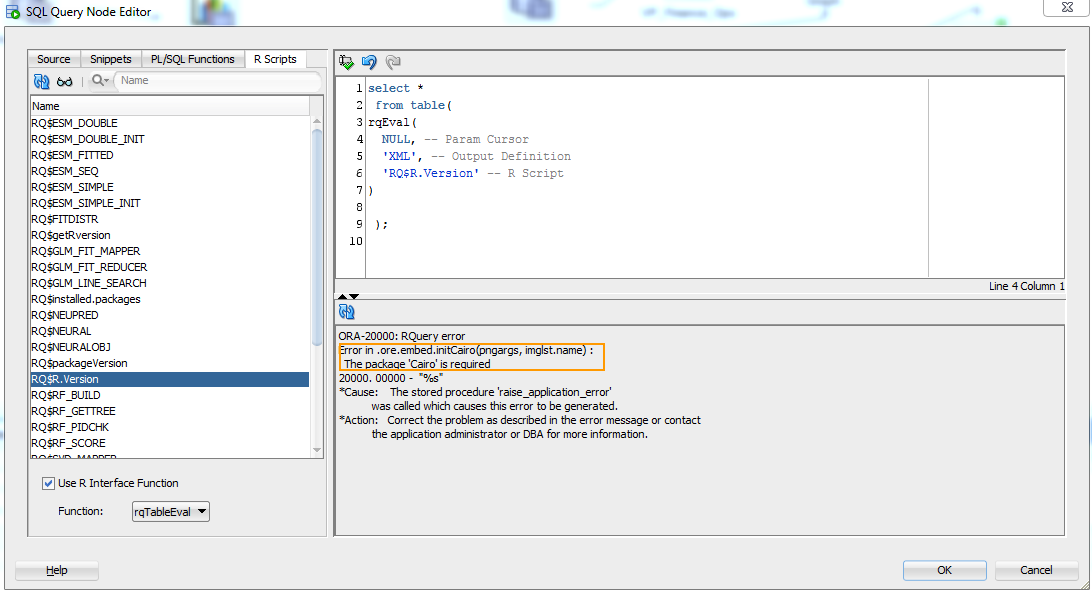Viewport: 1092px width, 590px height.
Task: Click the undo icon in editor toolbar
Action: pos(369,63)
